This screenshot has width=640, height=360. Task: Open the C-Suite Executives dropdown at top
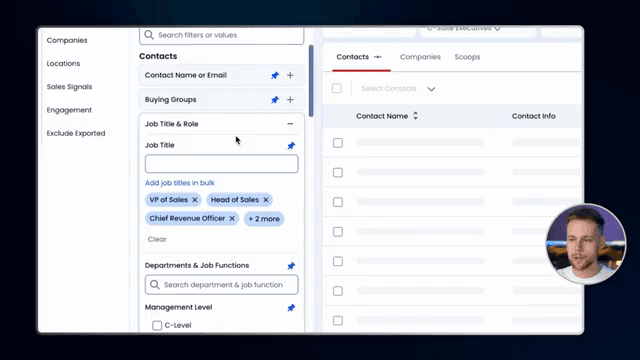(x=464, y=29)
